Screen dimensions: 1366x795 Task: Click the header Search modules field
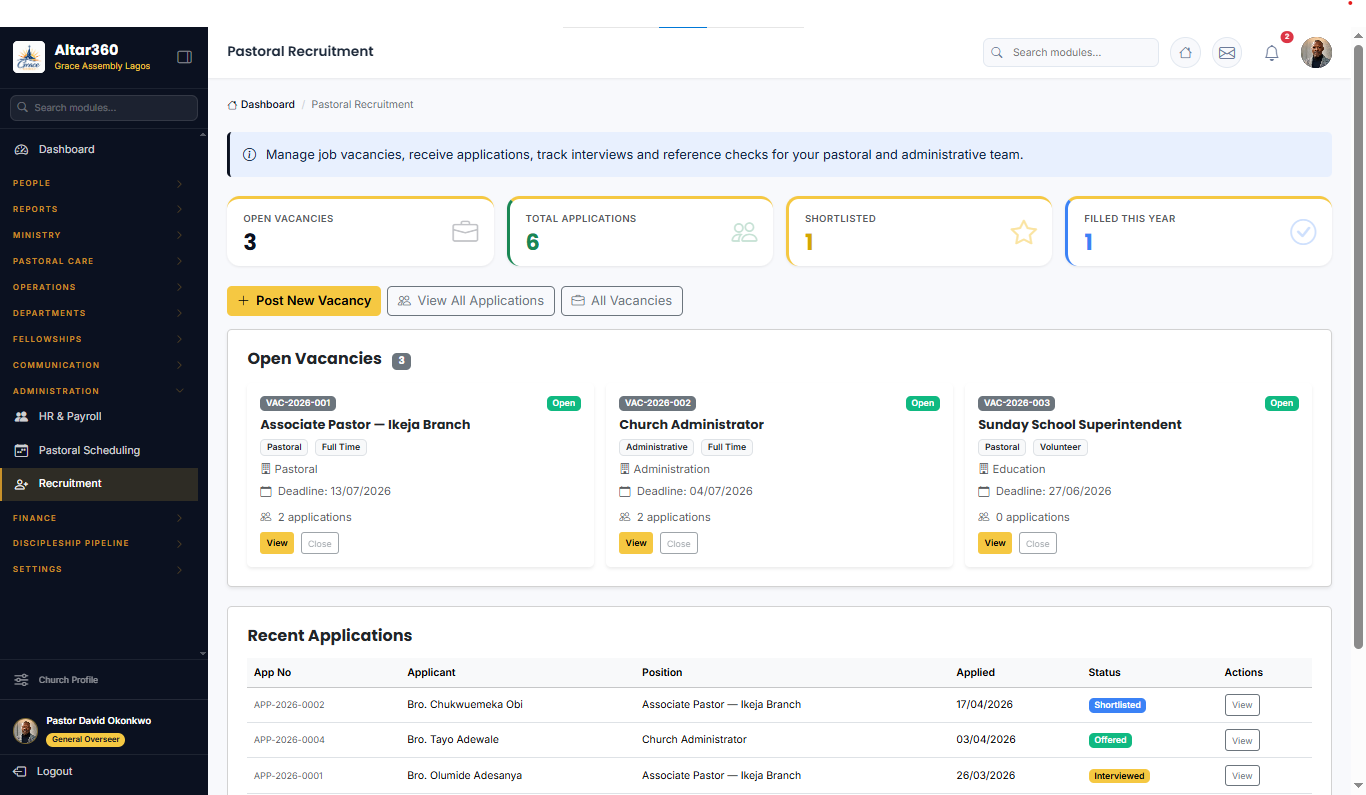click(1071, 53)
